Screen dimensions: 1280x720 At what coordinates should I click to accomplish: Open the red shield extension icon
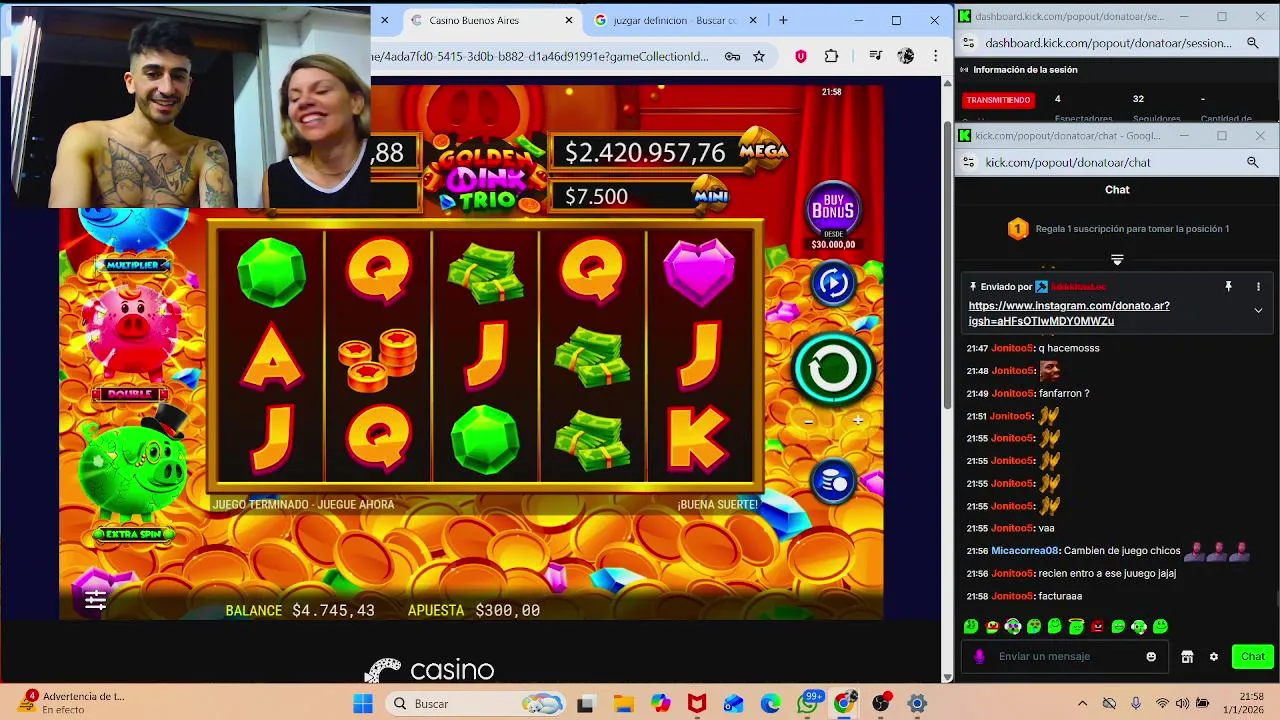pyautogui.click(x=800, y=56)
